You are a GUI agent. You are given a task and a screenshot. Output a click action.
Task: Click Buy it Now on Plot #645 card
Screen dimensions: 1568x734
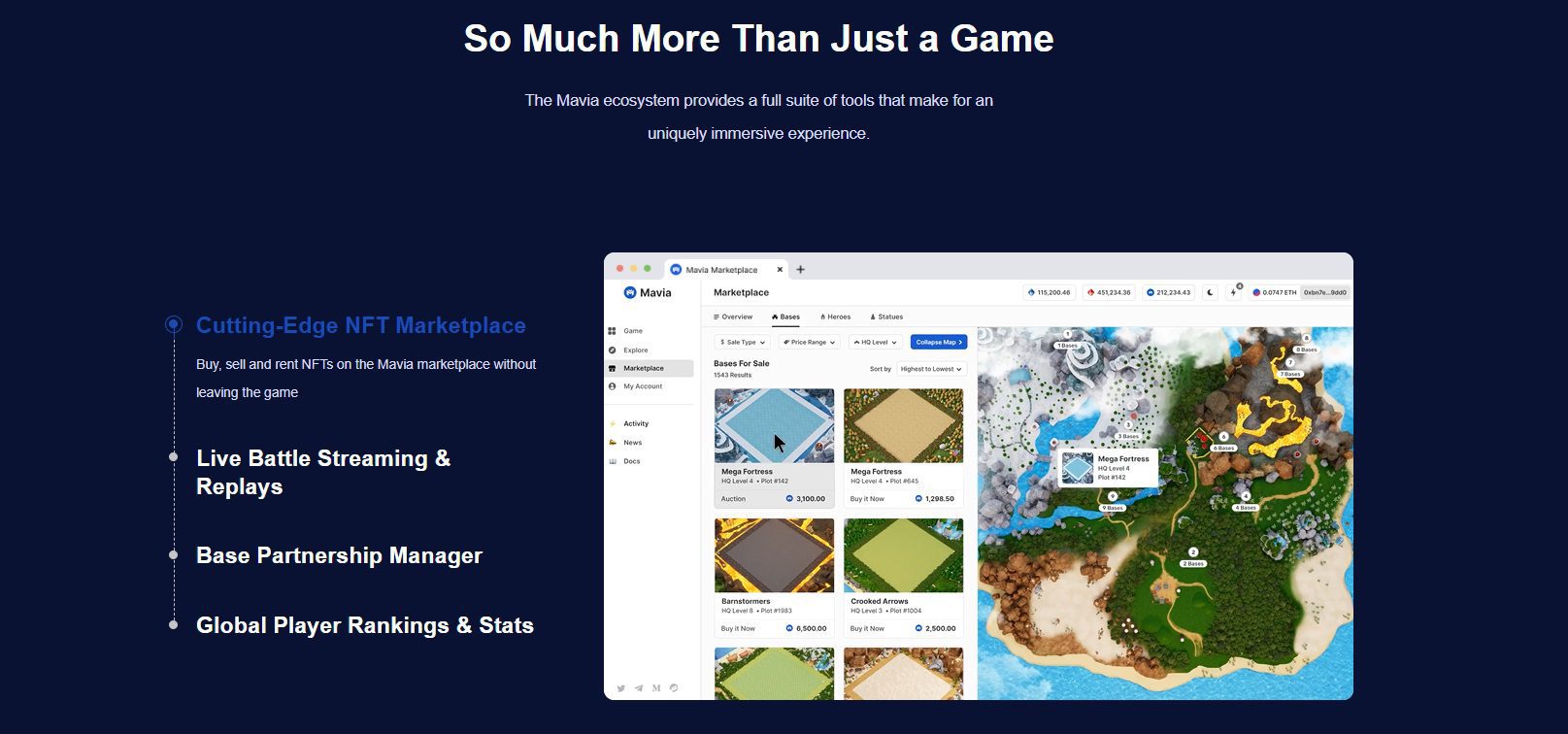coord(867,499)
